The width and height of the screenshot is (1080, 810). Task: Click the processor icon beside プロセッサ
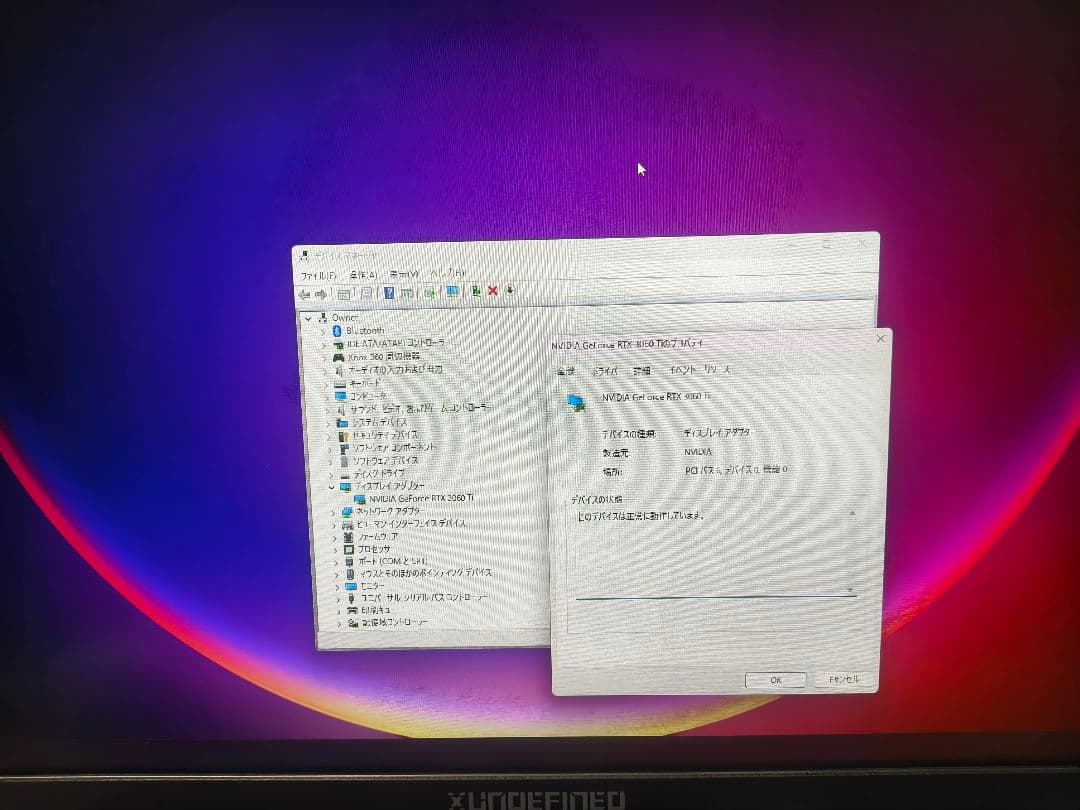349,550
